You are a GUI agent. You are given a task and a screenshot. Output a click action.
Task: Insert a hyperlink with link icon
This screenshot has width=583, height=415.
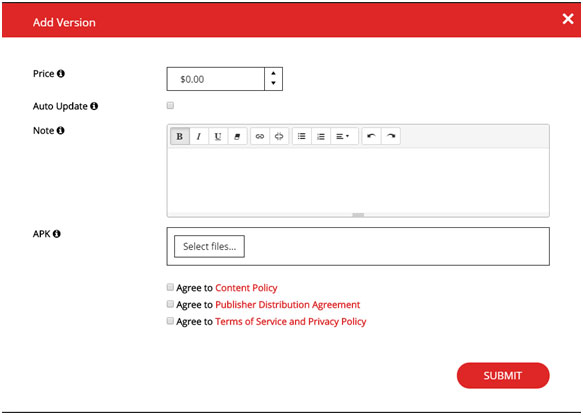click(x=260, y=136)
